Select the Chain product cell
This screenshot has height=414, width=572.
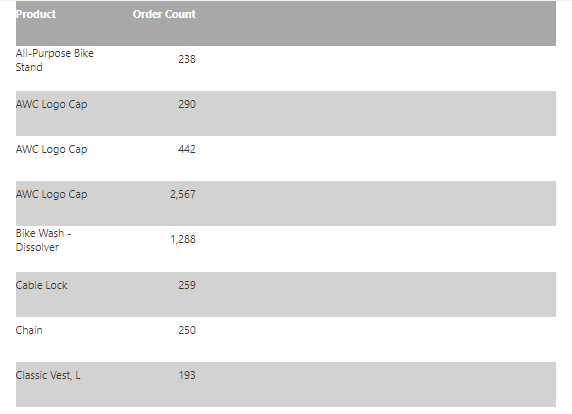point(29,330)
